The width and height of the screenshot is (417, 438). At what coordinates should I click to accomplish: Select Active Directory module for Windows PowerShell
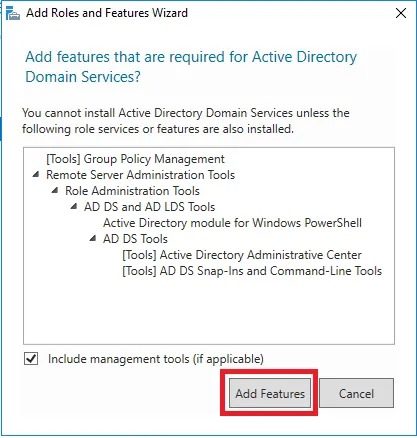tap(232, 223)
